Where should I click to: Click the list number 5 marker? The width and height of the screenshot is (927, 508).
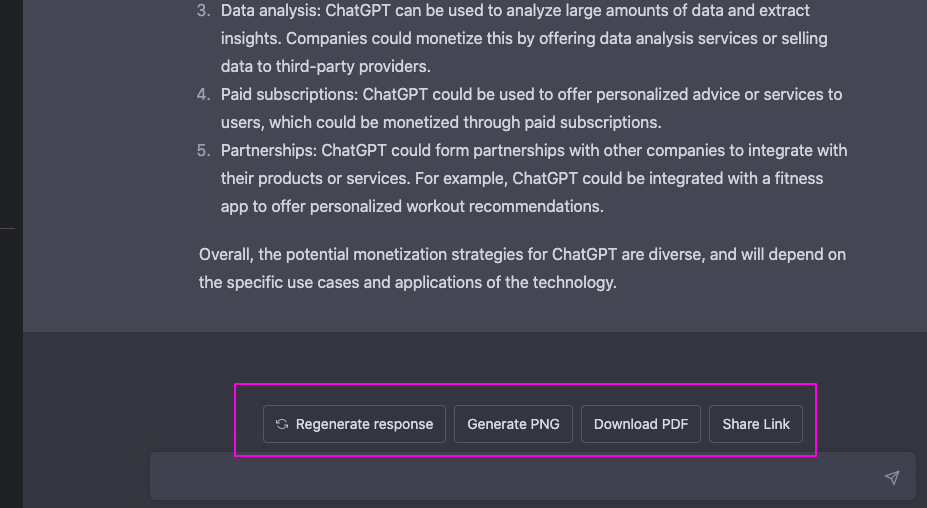pos(203,151)
